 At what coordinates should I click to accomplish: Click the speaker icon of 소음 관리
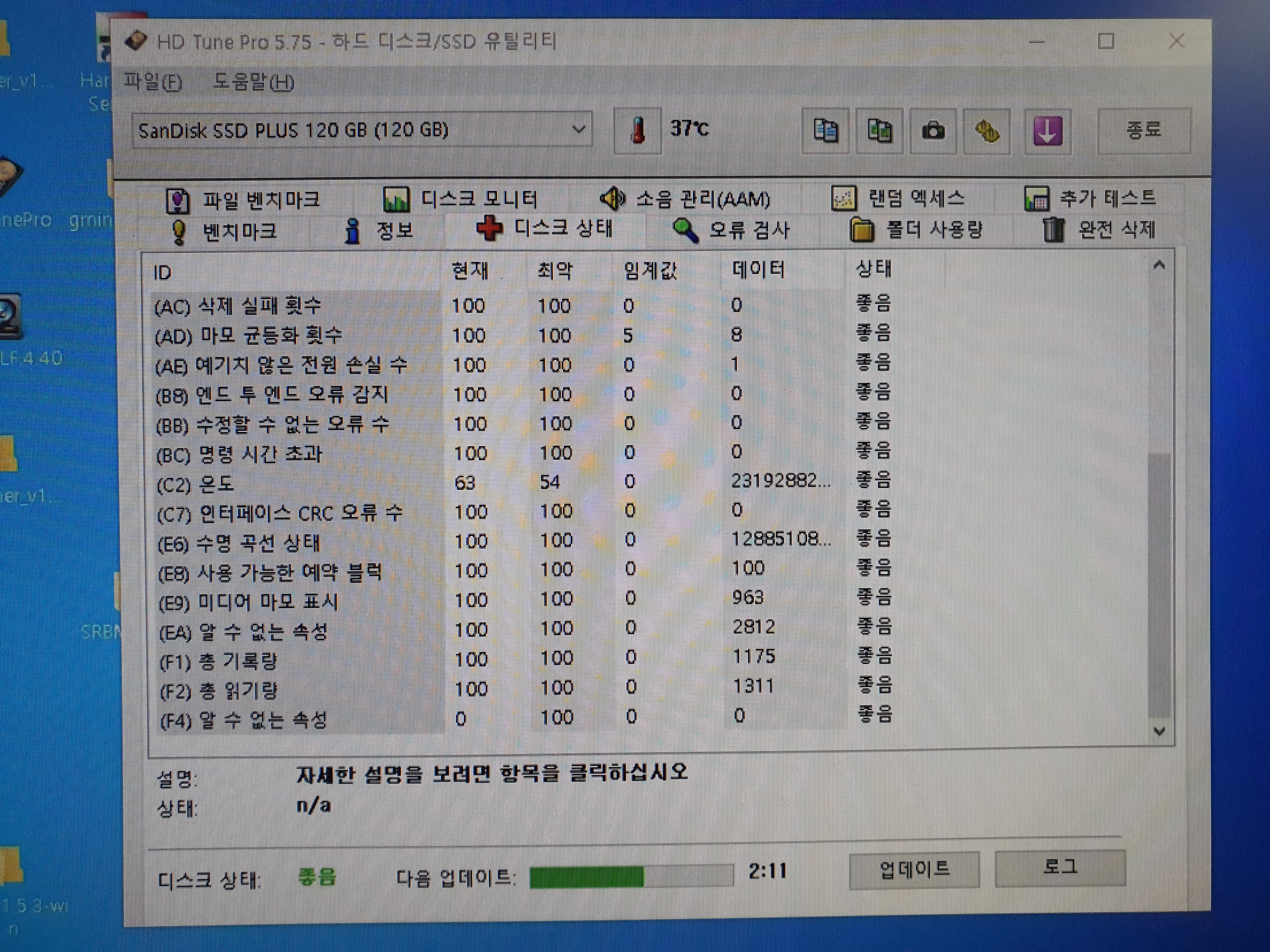[613, 199]
